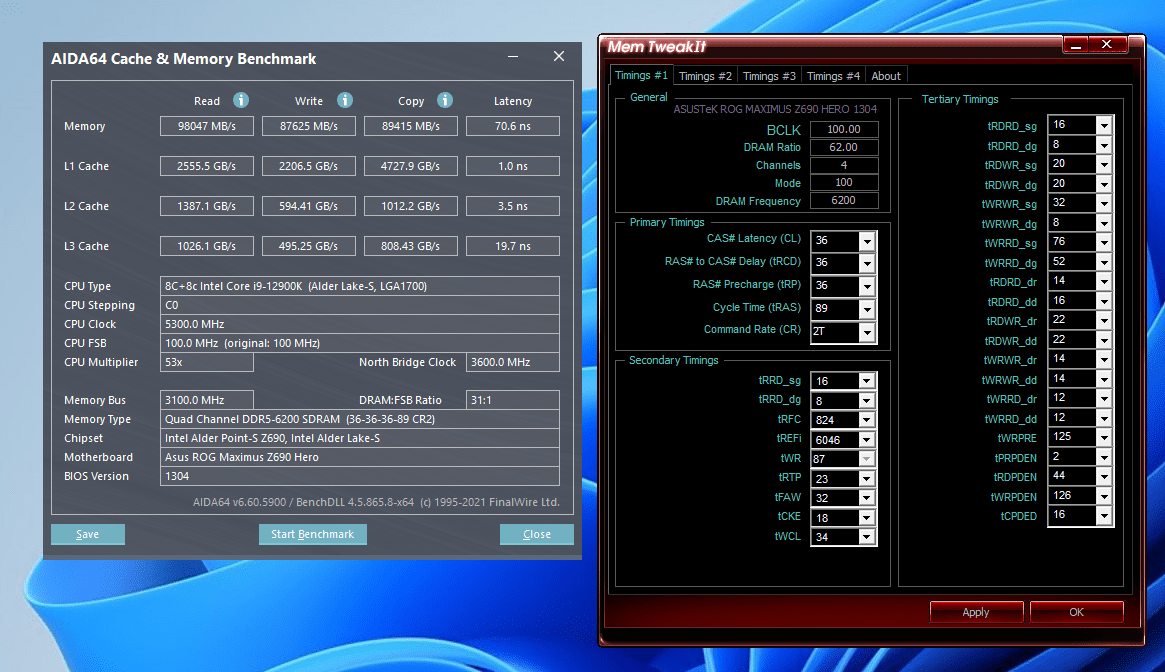
Task: Open the tFAW dropdown
Action: (x=866, y=498)
